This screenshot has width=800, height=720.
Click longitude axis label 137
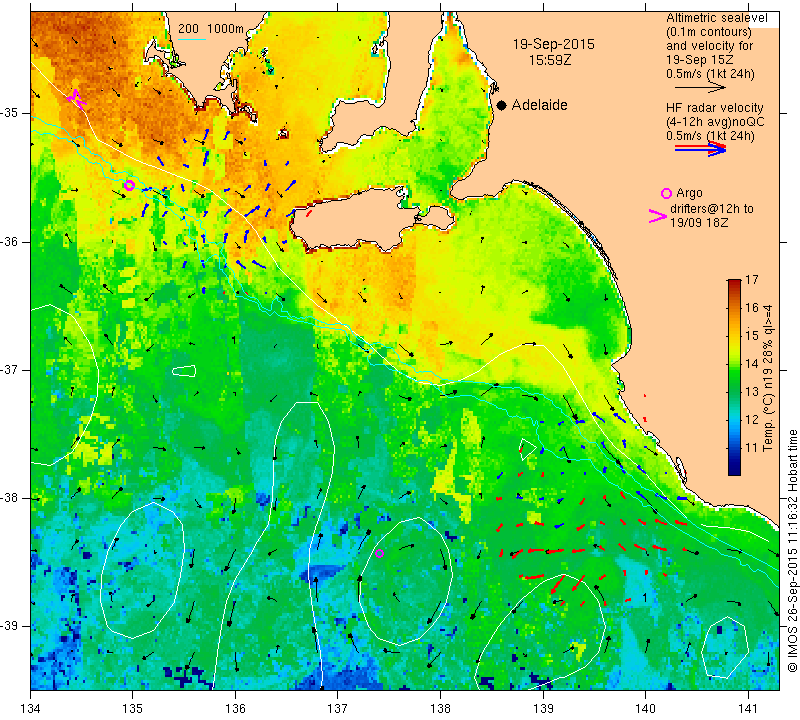coord(338,709)
